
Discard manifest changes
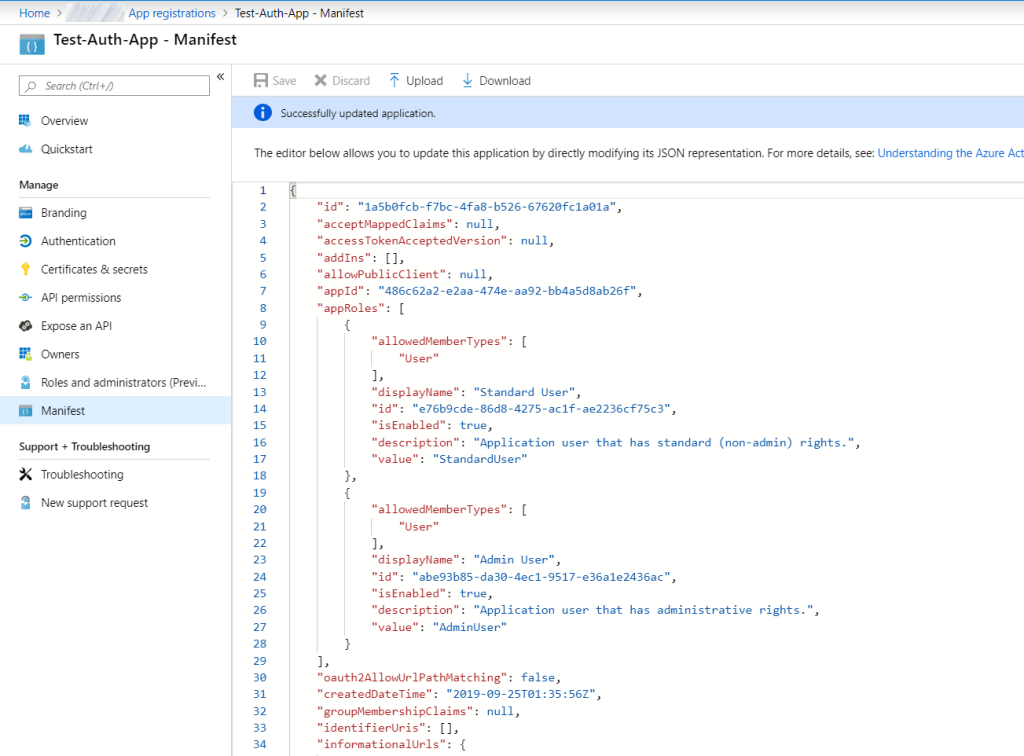click(x=342, y=81)
